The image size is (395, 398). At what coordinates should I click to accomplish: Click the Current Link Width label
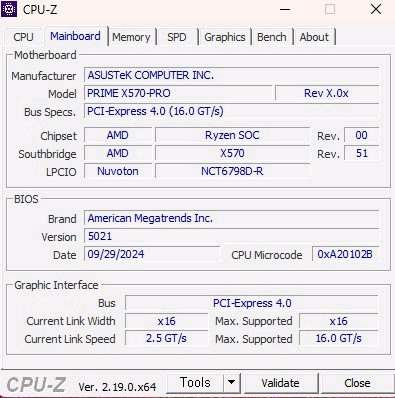71,321
